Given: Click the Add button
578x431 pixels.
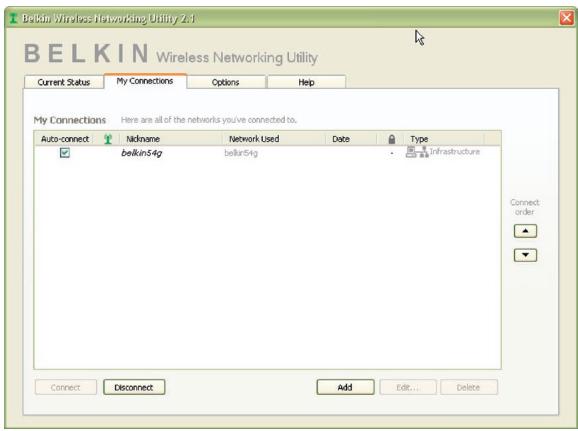Looking at the screenshot, I should pyautogui.click(x=345, y=387).
